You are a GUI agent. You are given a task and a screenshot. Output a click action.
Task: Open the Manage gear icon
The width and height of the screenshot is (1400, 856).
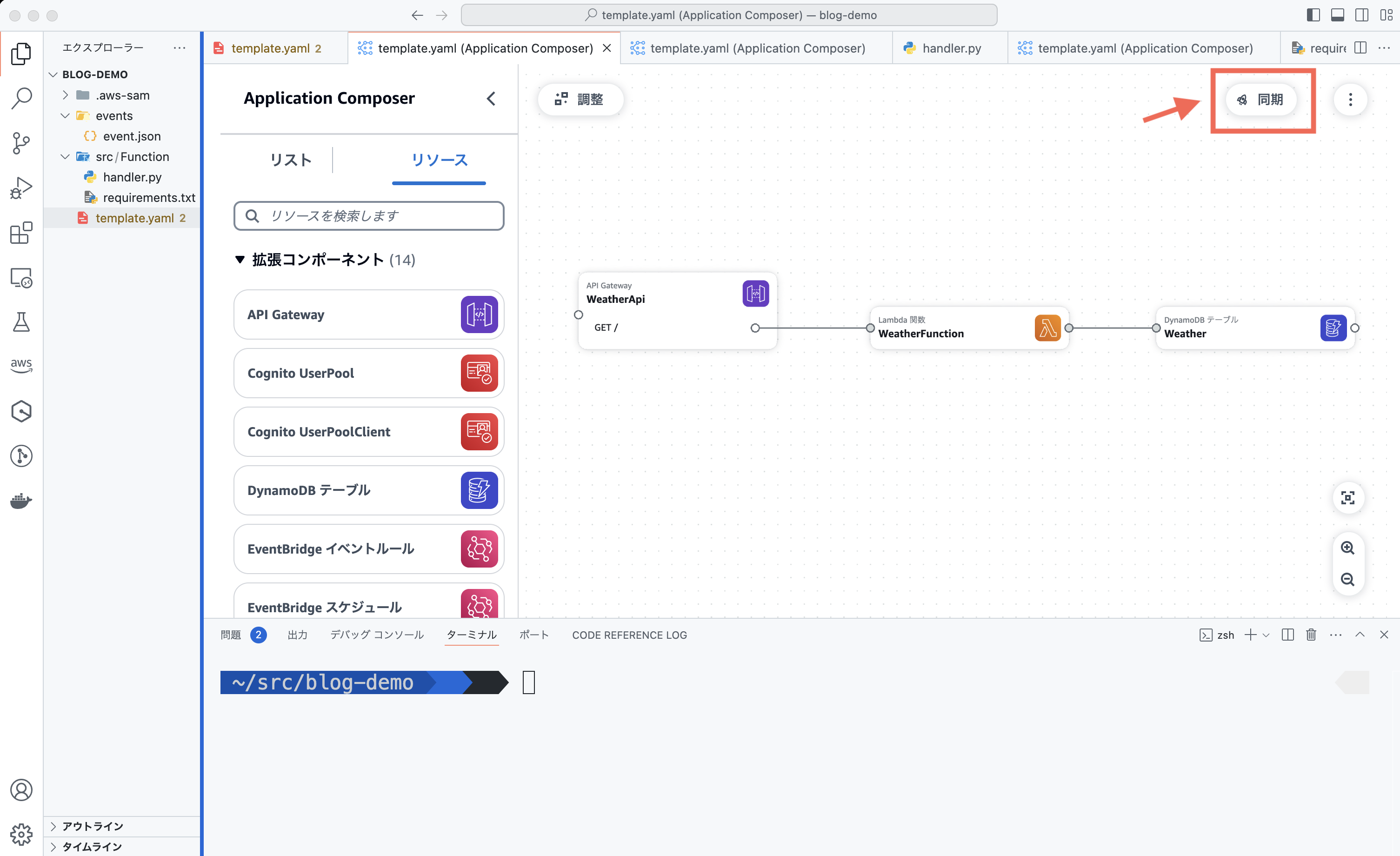tap(21, 834)
